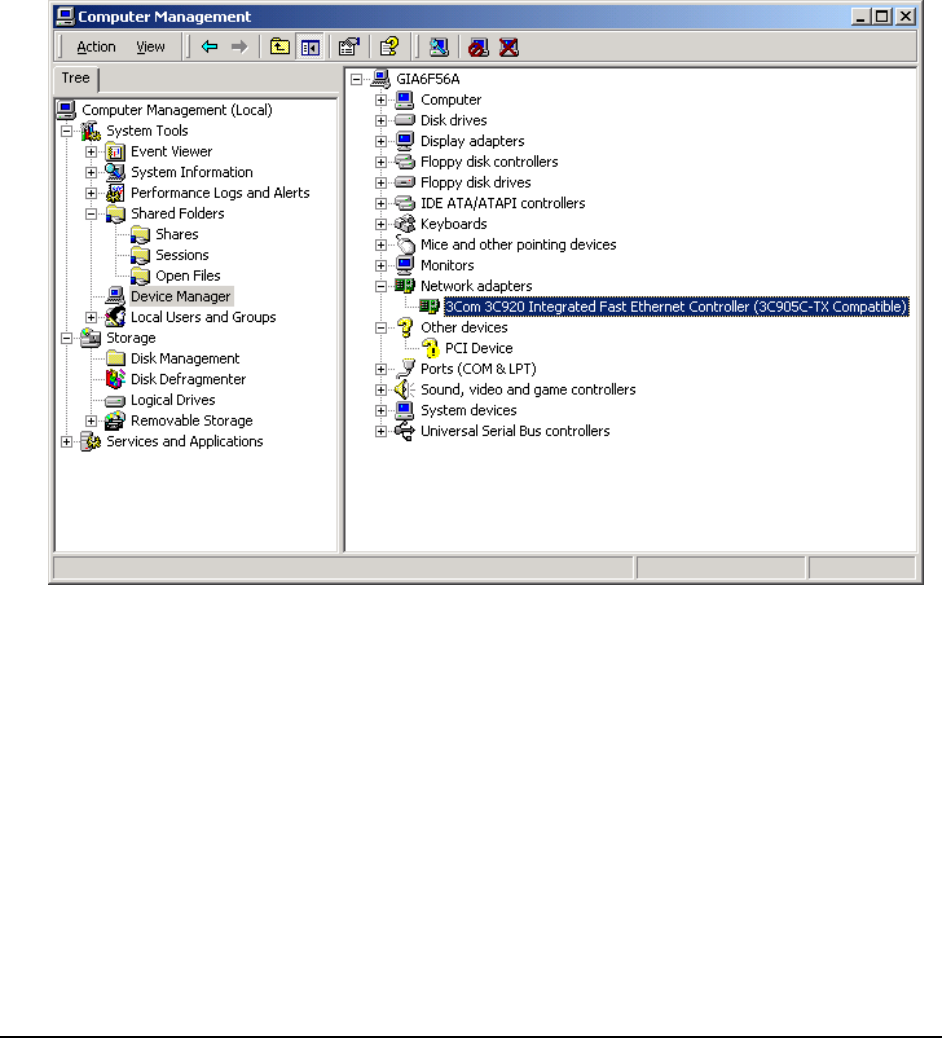Collapse the Other devices category
This screenshot has height=1038, width=942.
pyautogui.click(x=381, y=328)
